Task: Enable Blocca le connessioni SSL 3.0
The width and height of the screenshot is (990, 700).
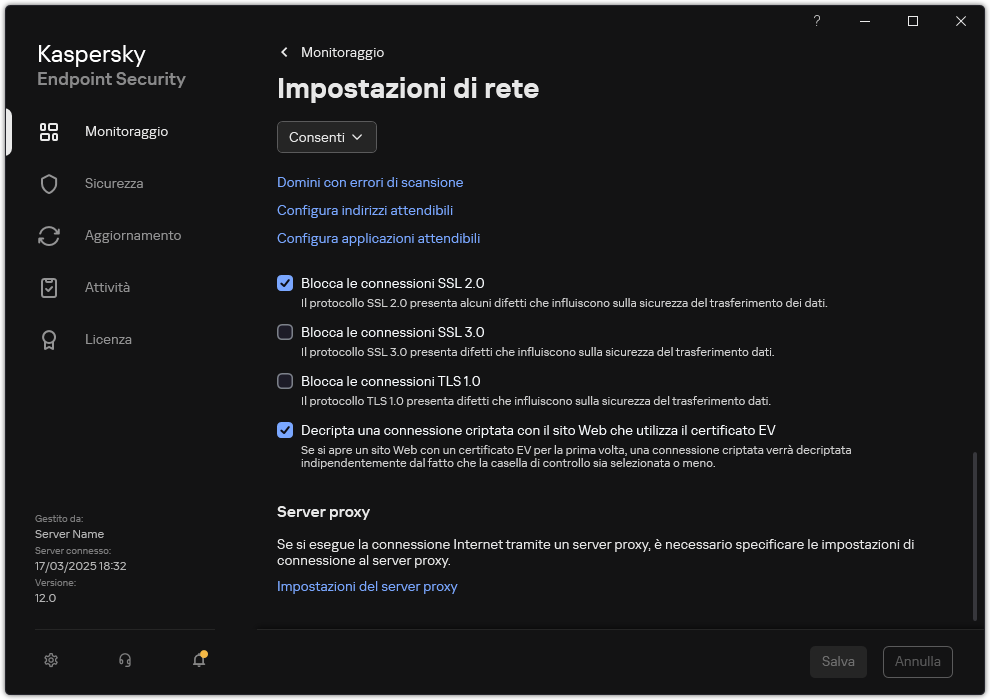Action: tap(285, 332)
